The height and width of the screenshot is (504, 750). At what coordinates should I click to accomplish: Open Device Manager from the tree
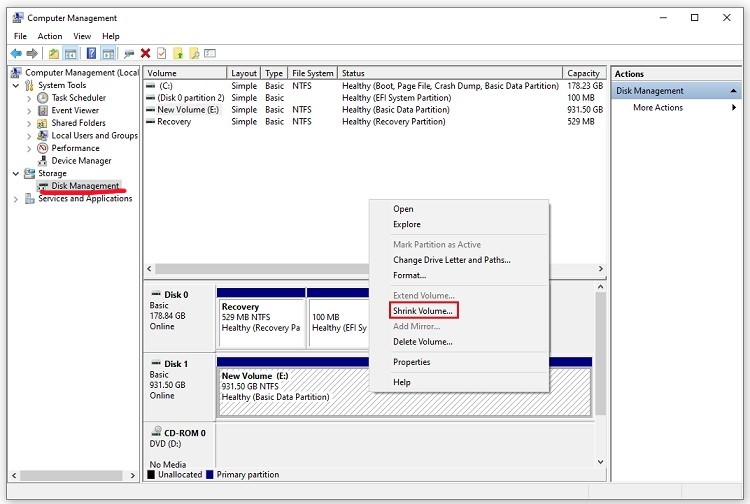click(81, 161)
